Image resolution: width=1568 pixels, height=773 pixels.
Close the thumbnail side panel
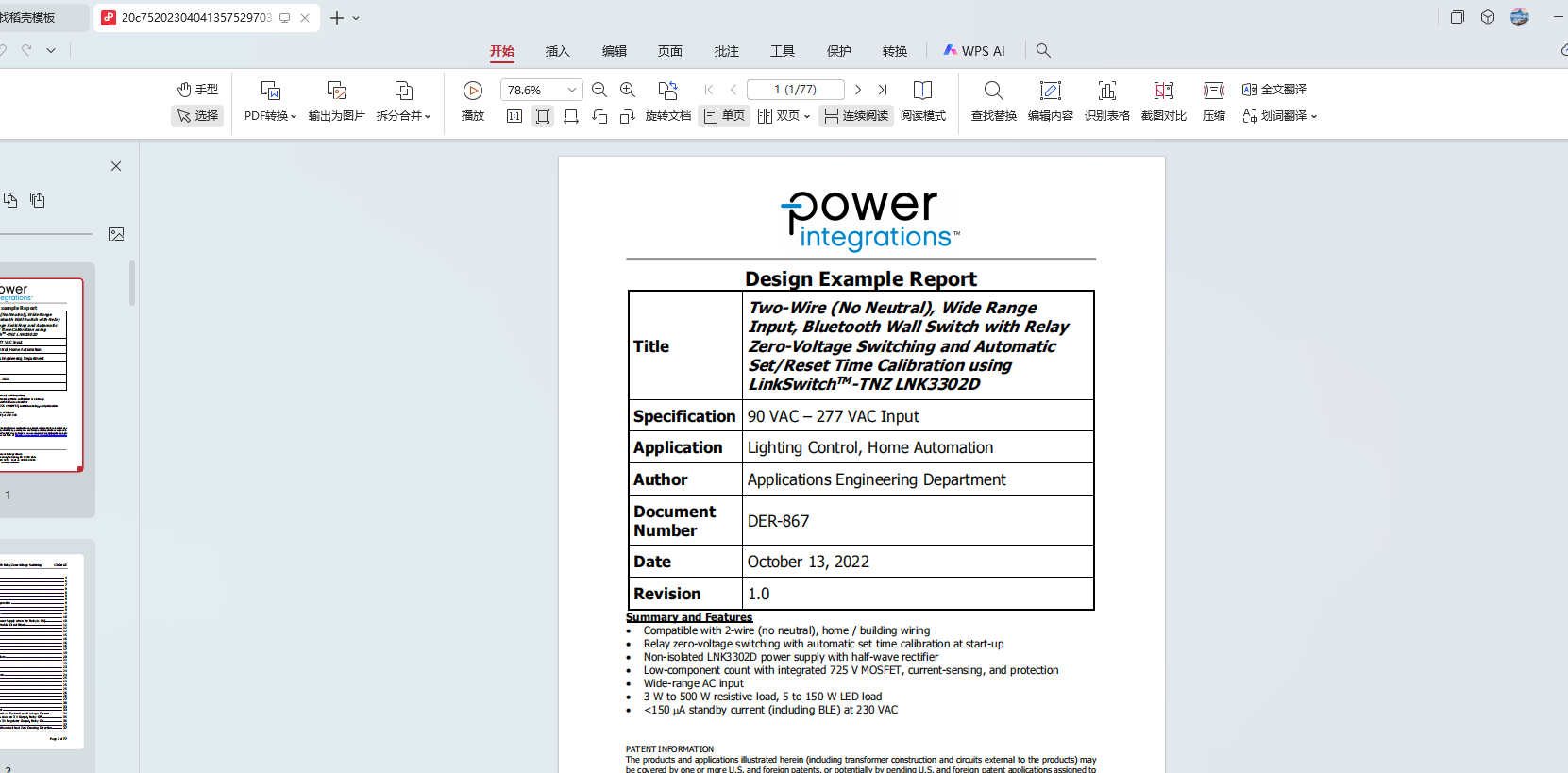(x=116, y=166)
